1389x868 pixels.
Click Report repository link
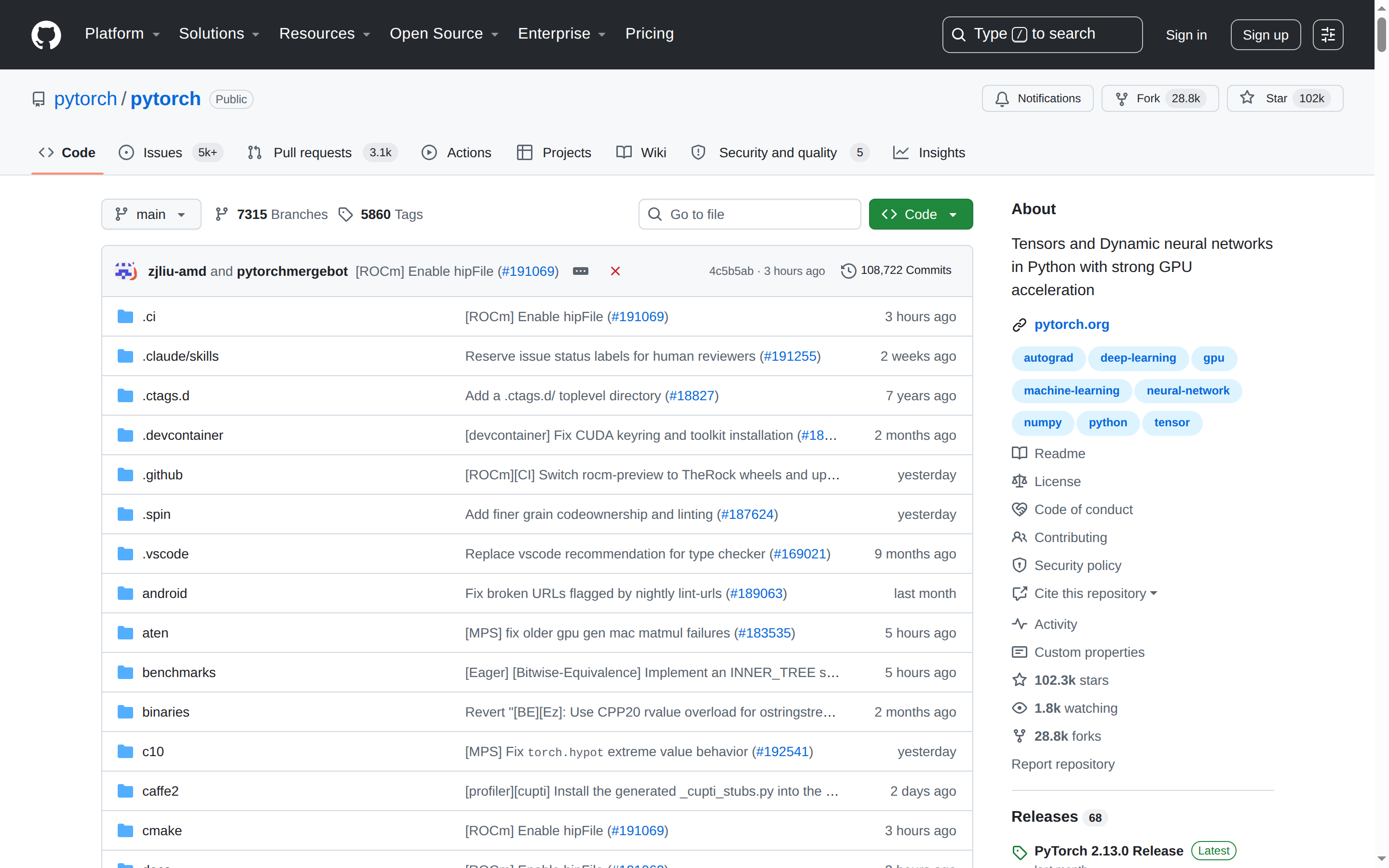click(1062, 764)
